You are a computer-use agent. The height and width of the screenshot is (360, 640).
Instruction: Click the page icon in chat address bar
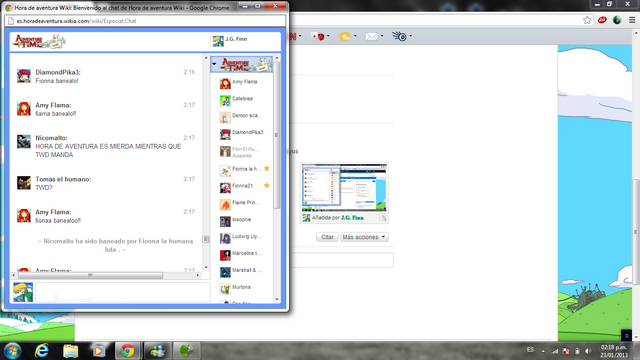[x=11, y=21]
